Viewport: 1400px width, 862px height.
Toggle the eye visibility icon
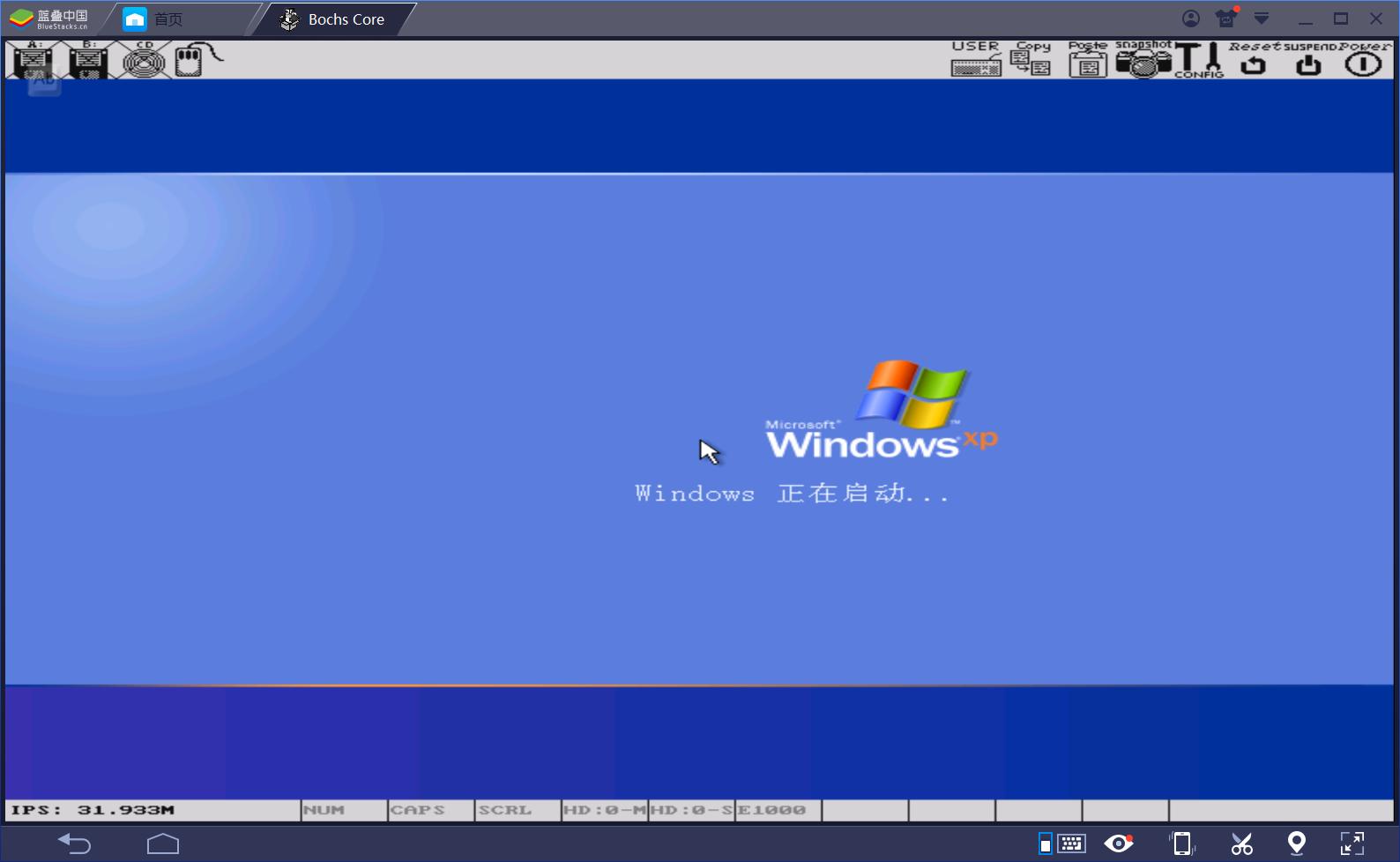coord(1119,843)
